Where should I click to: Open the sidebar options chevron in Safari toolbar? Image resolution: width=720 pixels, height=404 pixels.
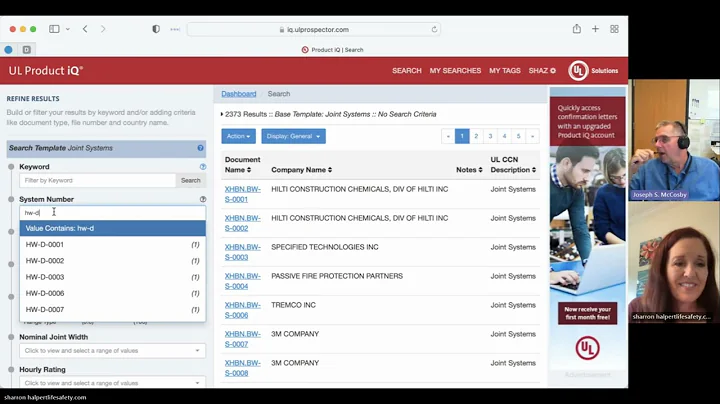coord(68,29)
